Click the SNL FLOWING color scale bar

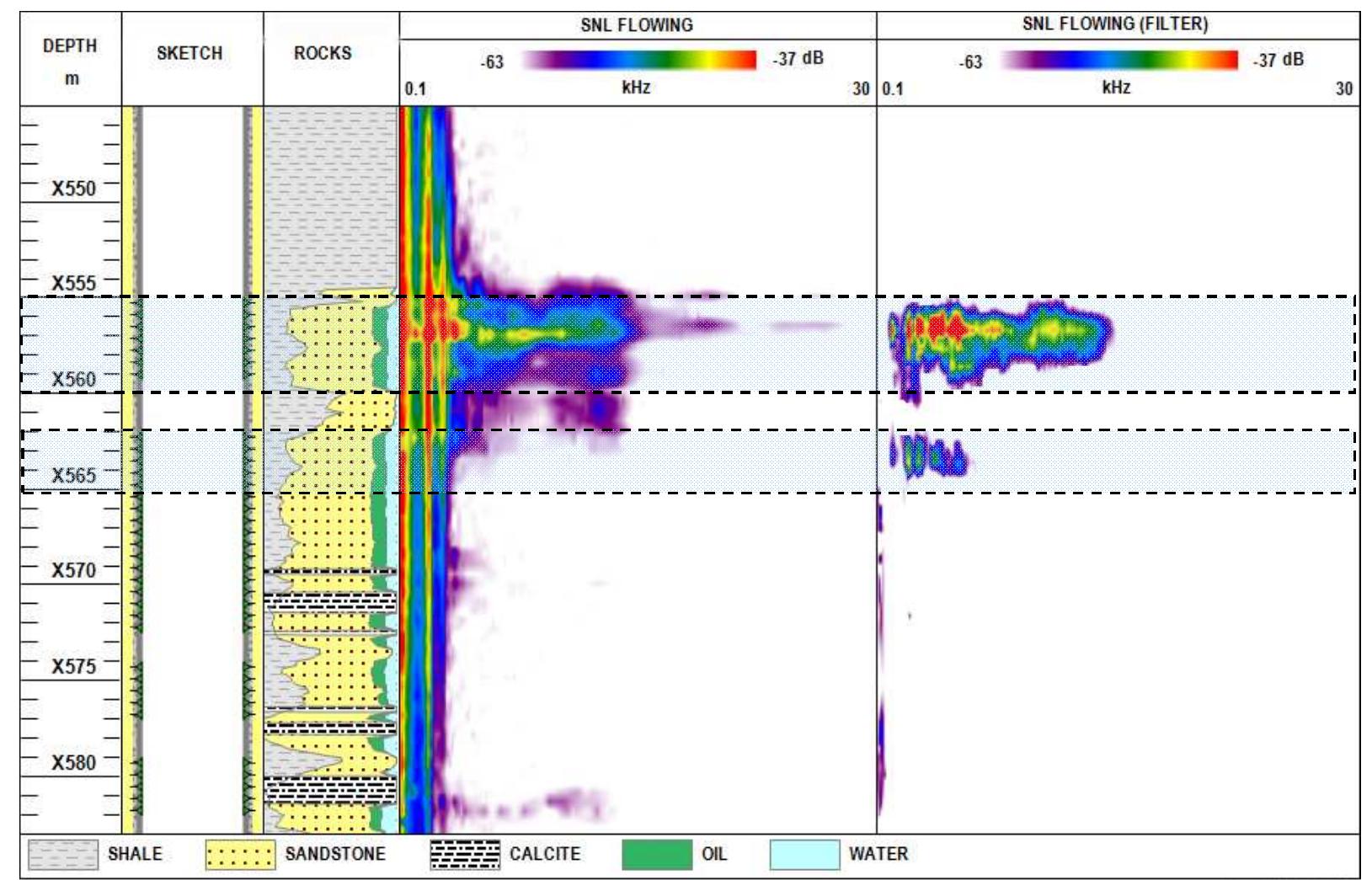[639, 60]
